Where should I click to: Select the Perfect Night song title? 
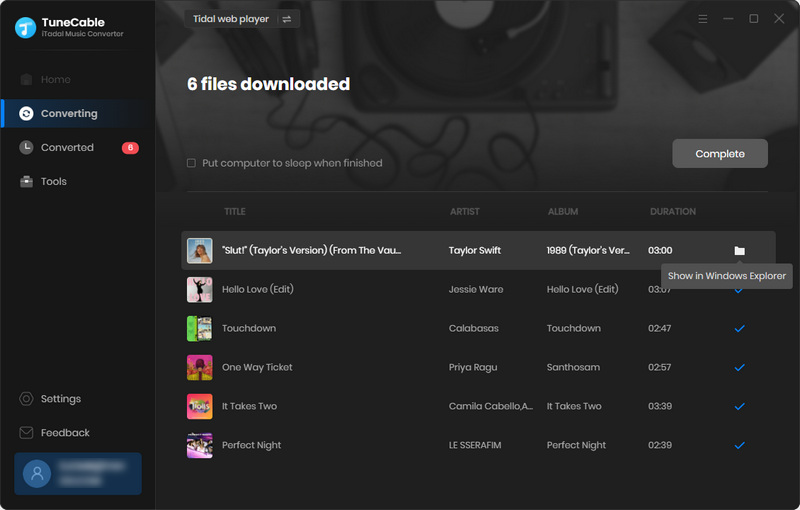[x=252, y=445]
